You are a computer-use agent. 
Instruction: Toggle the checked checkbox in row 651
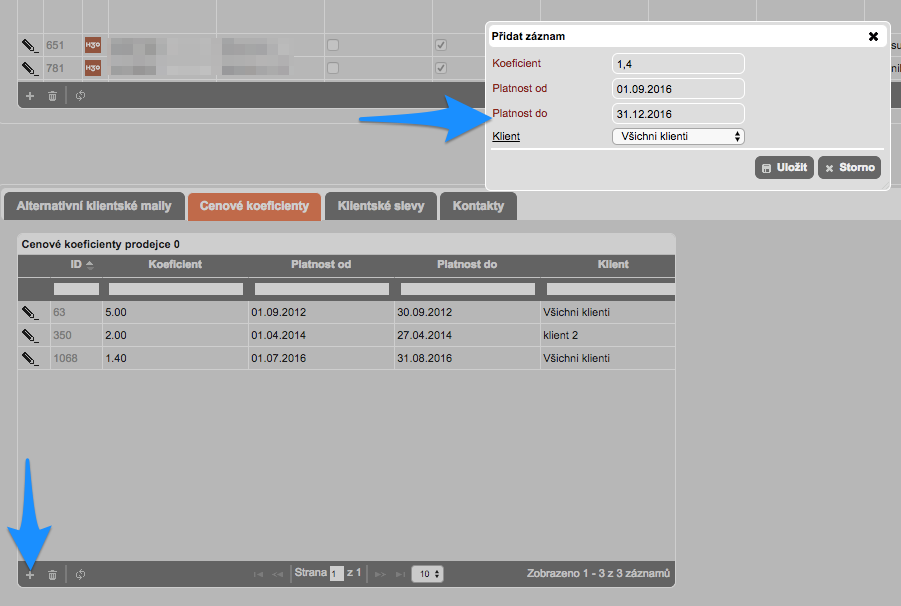click(441, 45)
